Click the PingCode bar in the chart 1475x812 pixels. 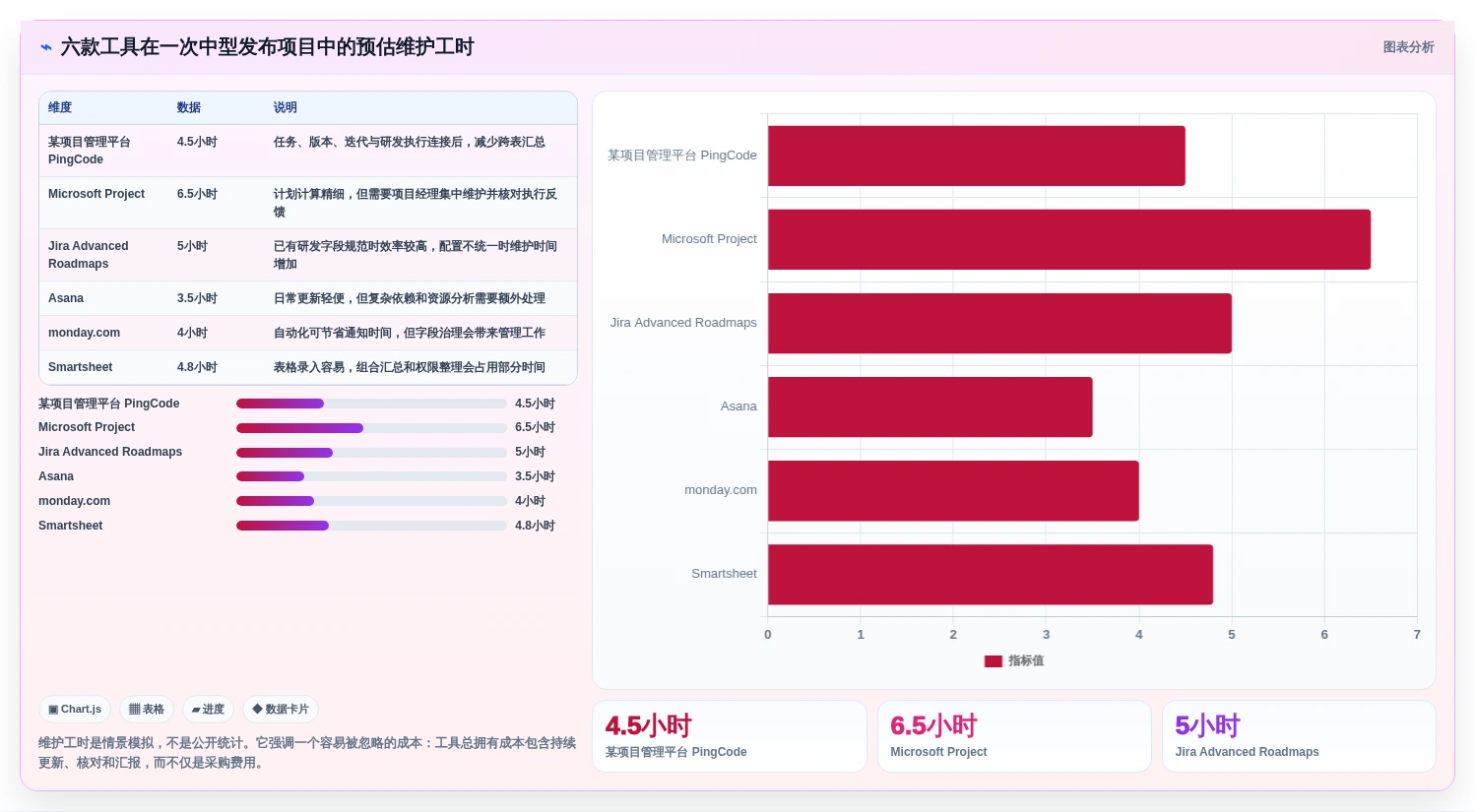[977, 156]
